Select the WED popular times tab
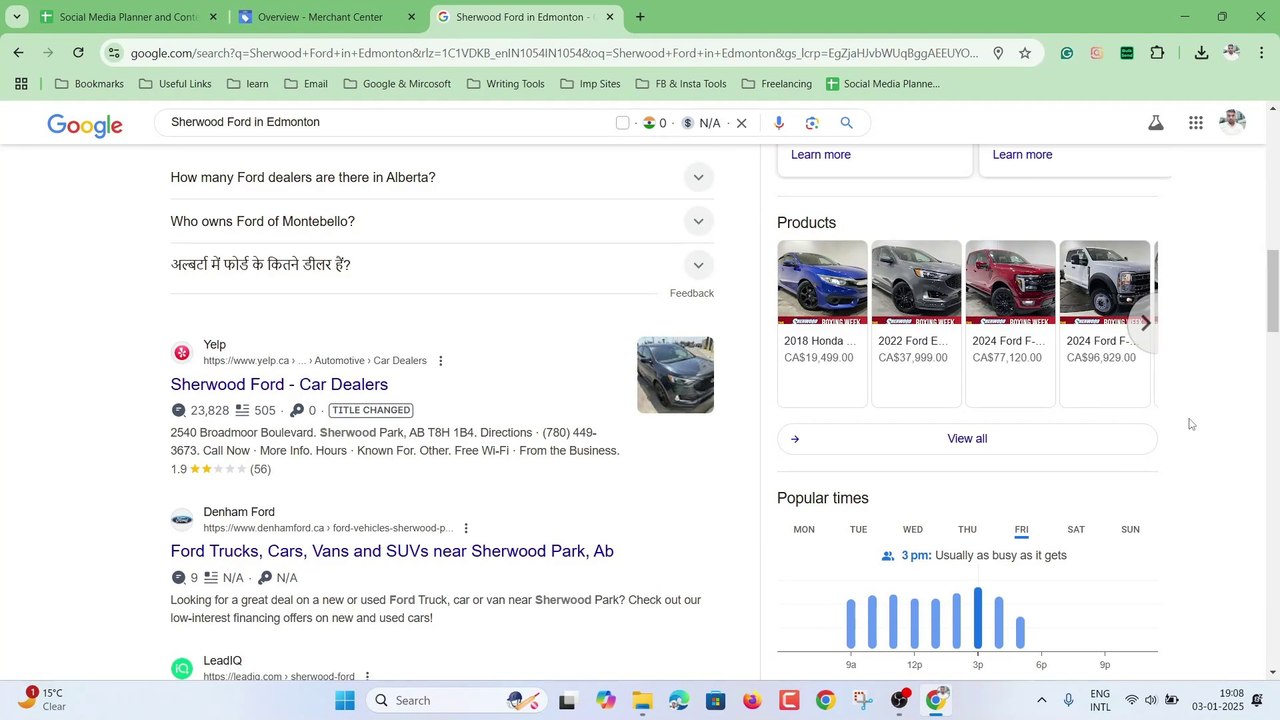The width and height of the screenshot is (1280, 720). pos(913,529)
